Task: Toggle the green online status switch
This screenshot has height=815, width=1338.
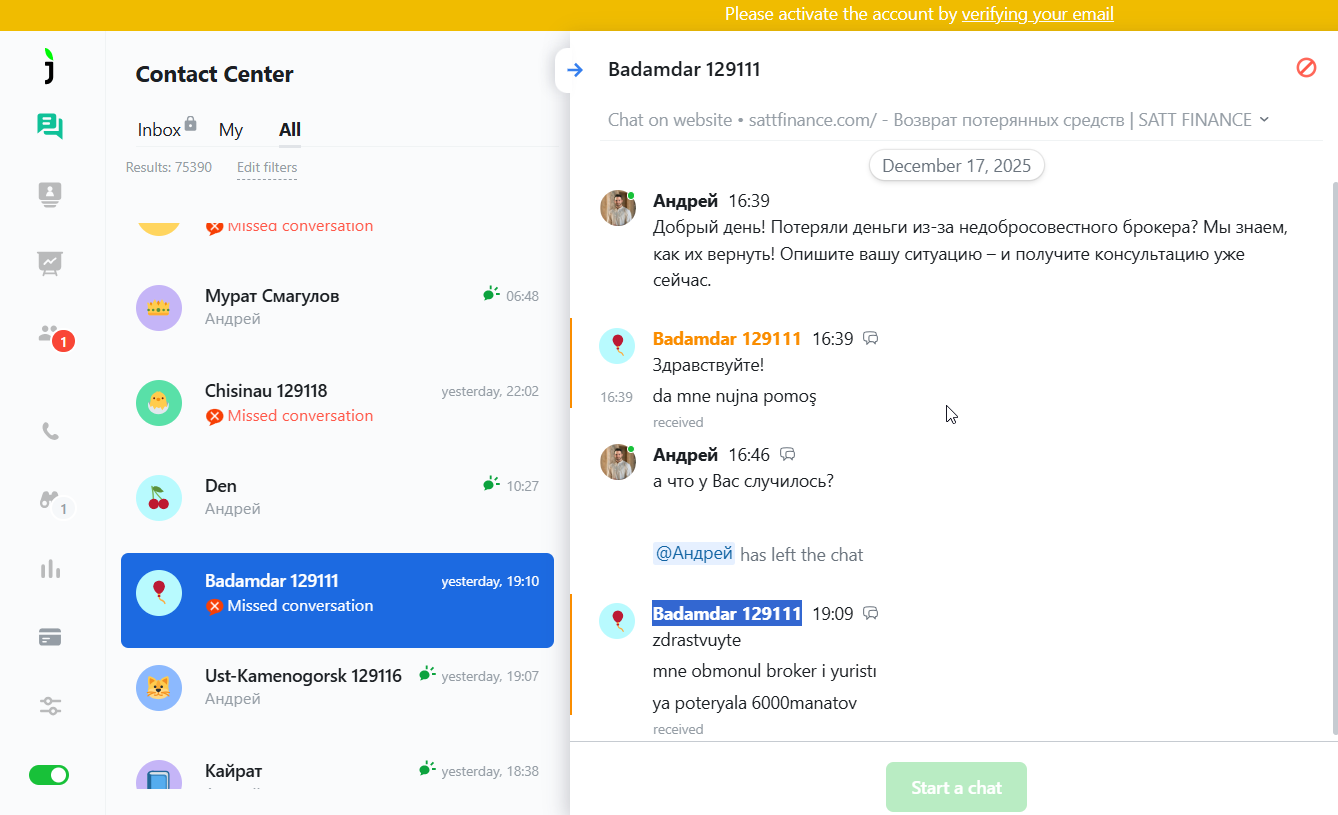Action: click(x=49, y=775)
